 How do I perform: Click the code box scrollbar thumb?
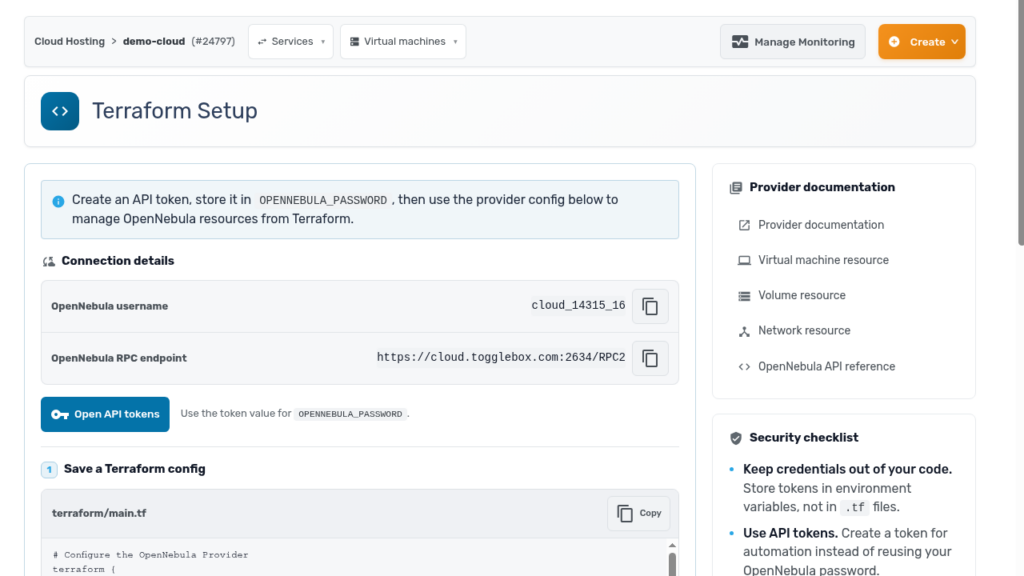click(672, 564)
